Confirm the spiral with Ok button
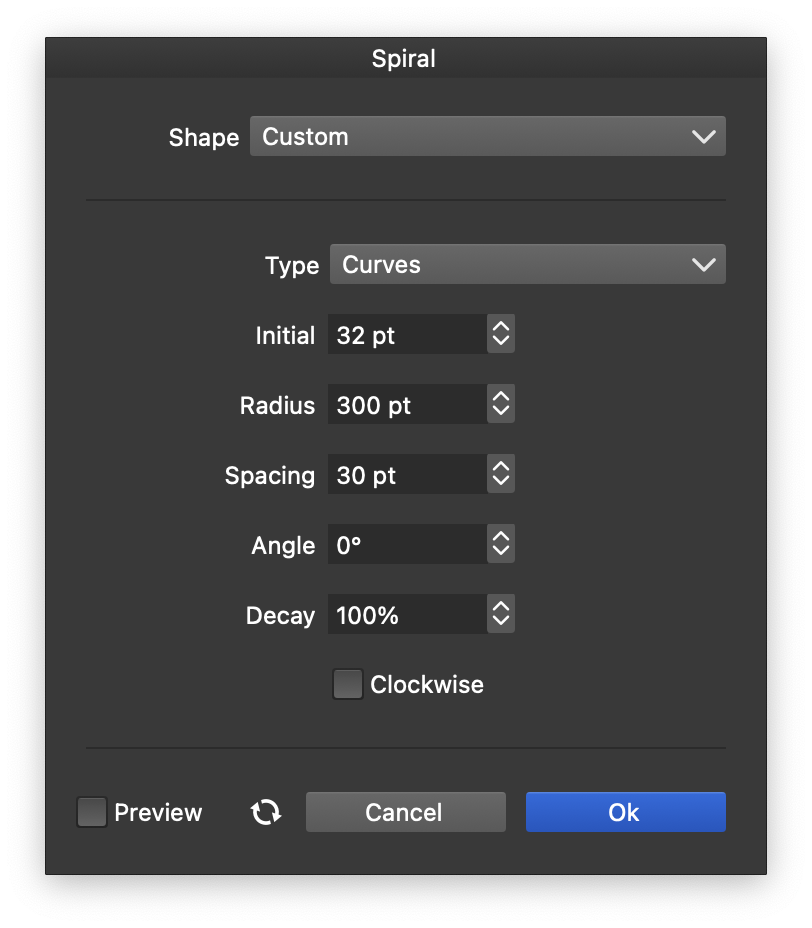Viewport: 812px width, 928px height. (625, 812)
